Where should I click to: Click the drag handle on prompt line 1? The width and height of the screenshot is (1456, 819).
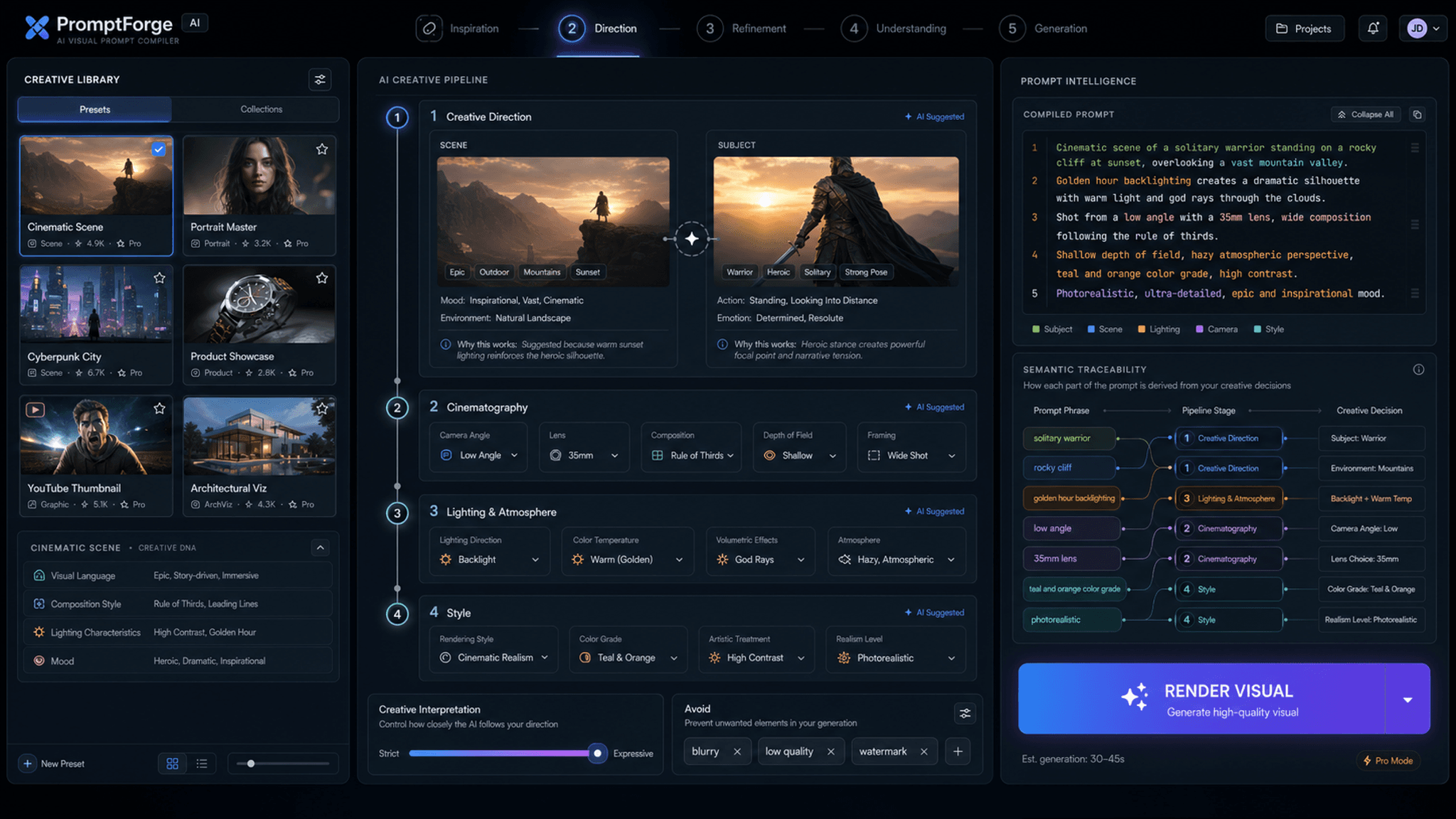[1415, 148]
